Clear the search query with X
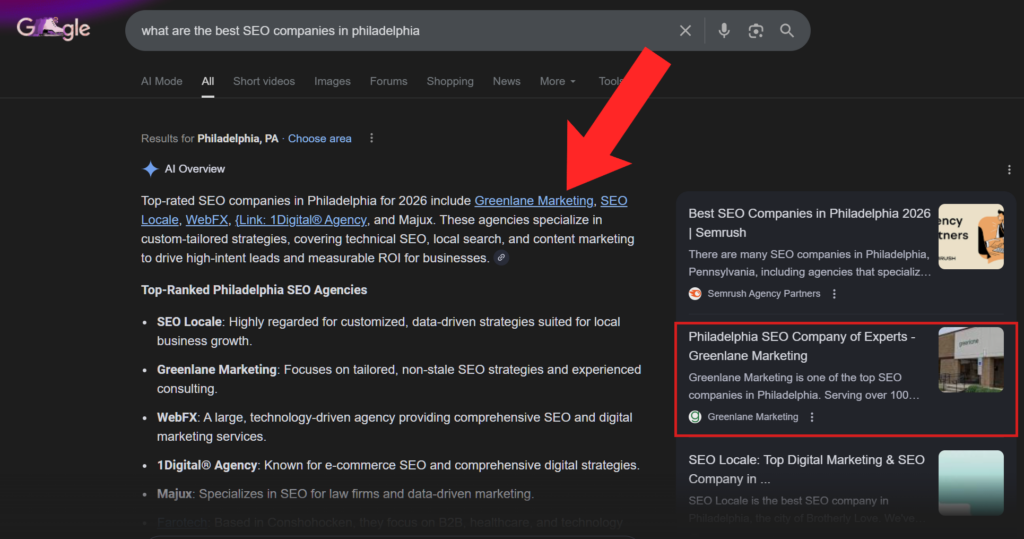 (685, 31)
